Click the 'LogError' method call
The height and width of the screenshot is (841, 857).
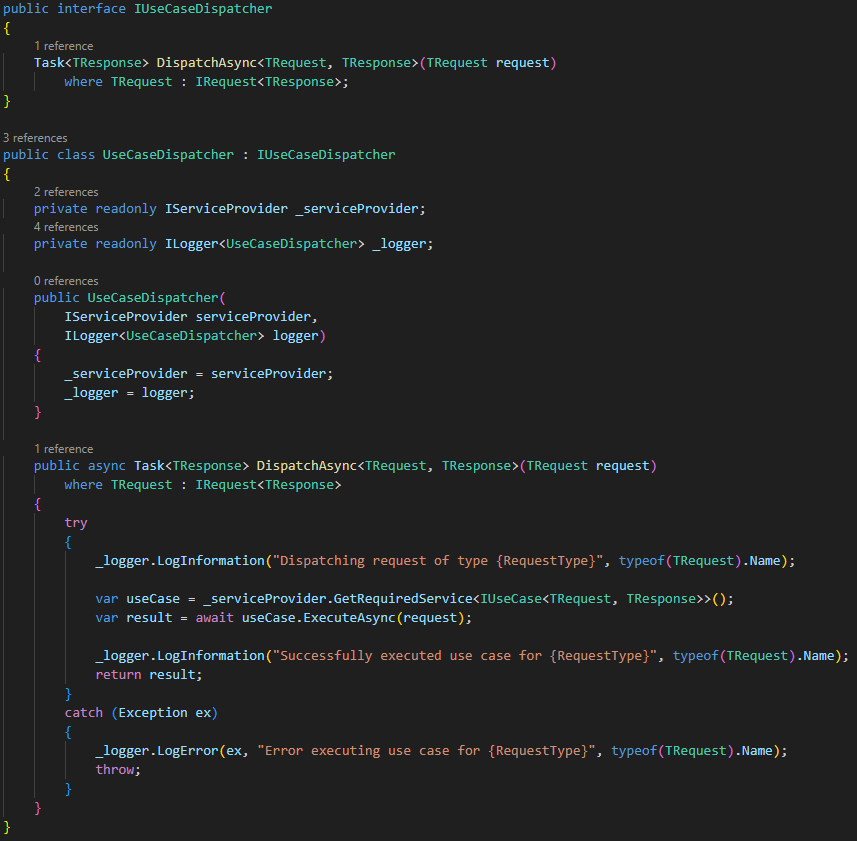[187, 751]
